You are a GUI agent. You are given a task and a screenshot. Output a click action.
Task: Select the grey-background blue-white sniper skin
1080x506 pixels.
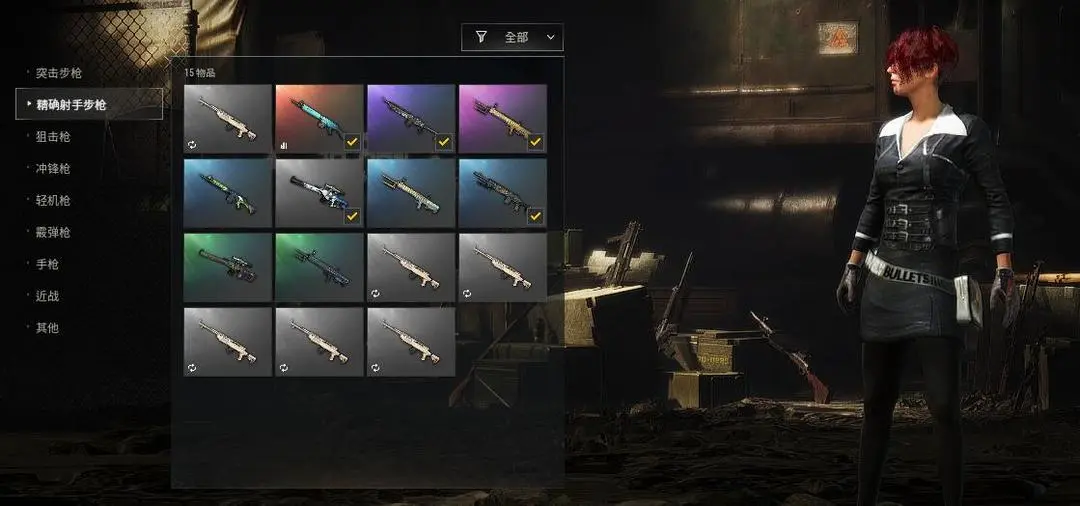pyautogui.click(x=319, y=193)
